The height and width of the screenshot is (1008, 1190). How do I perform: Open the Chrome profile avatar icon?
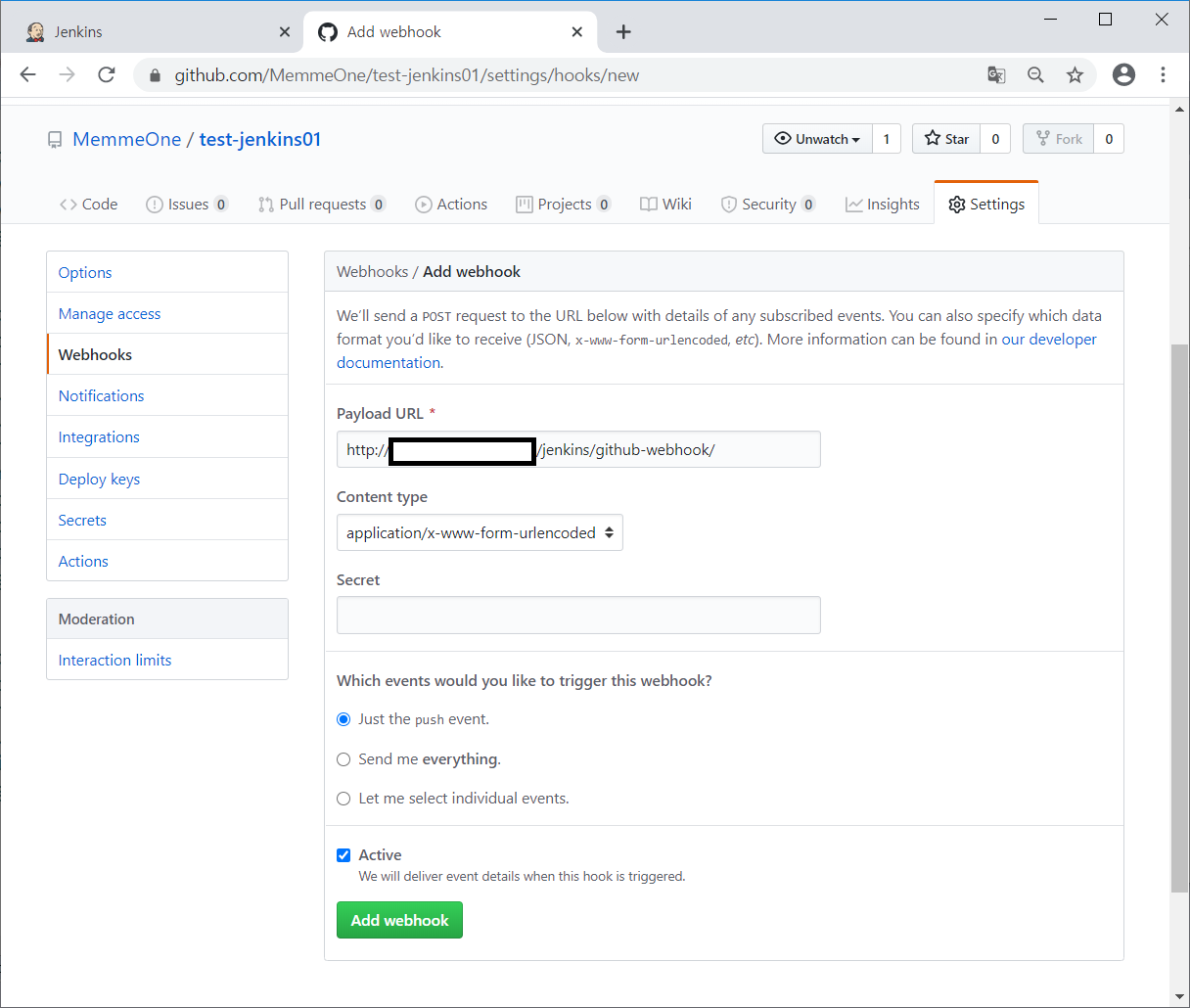point(1123,75)
